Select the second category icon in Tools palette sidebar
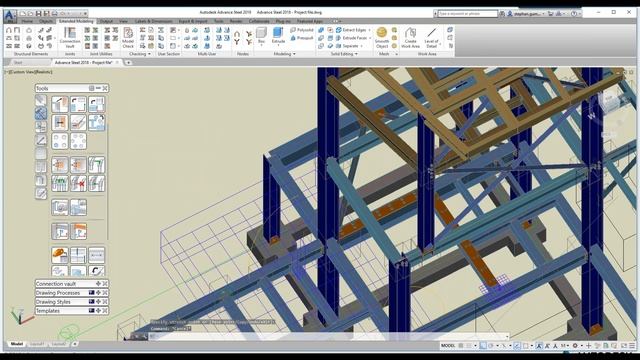 pyautogui.click(x=40, y=113)
